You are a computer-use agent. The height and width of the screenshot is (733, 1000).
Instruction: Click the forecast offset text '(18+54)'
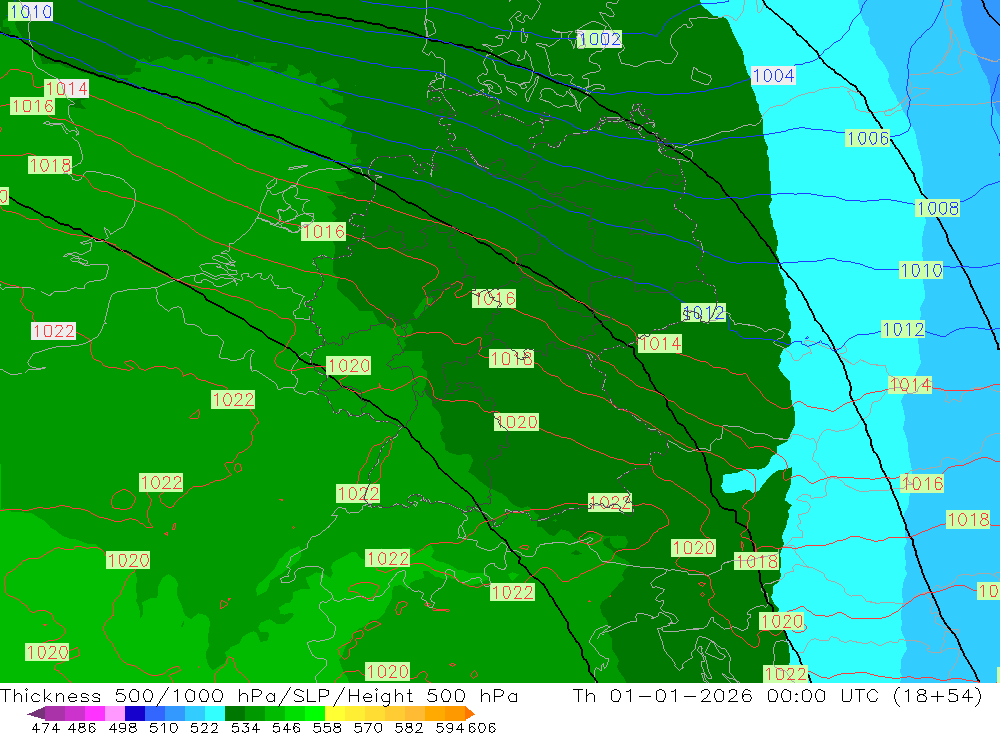click(938, 695)
